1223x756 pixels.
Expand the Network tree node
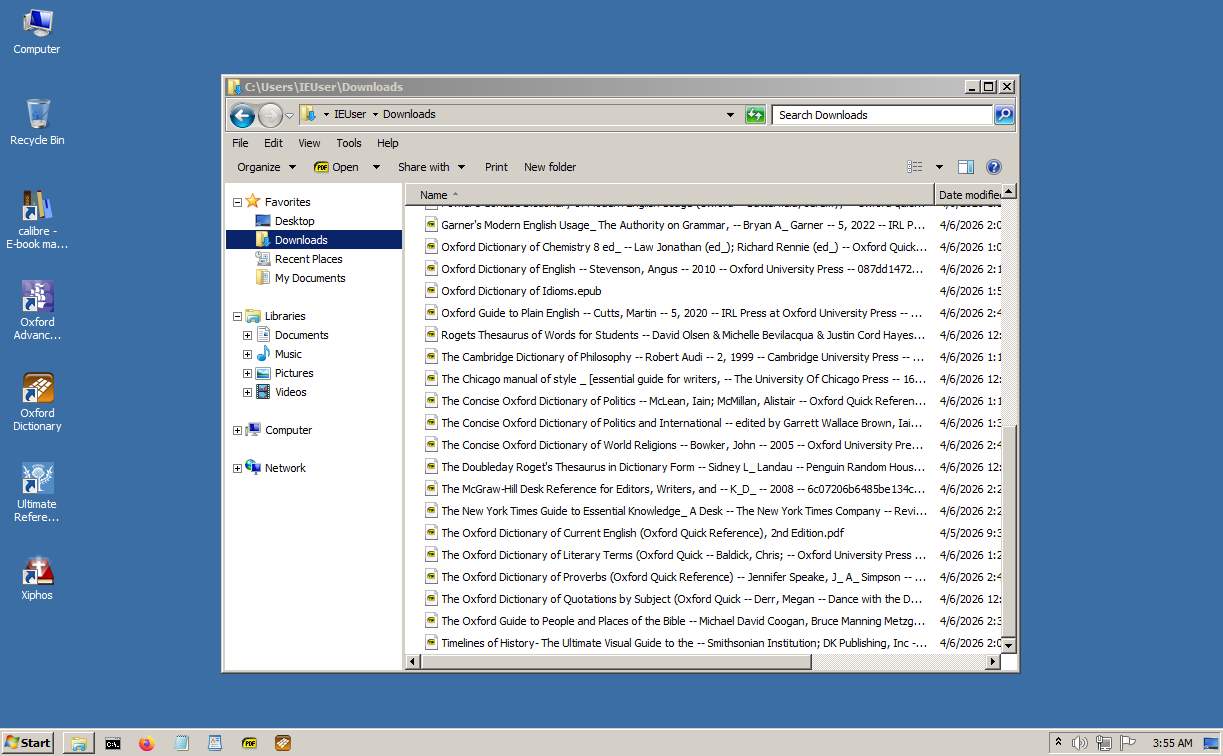point(237,468)
